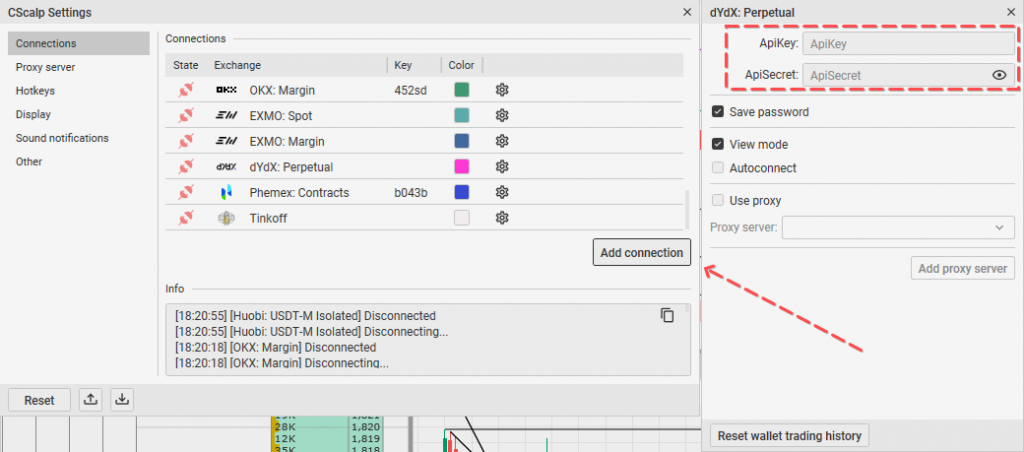Click connection state icon for OKX: Margin
The image size is (1024, 452).
185,90
